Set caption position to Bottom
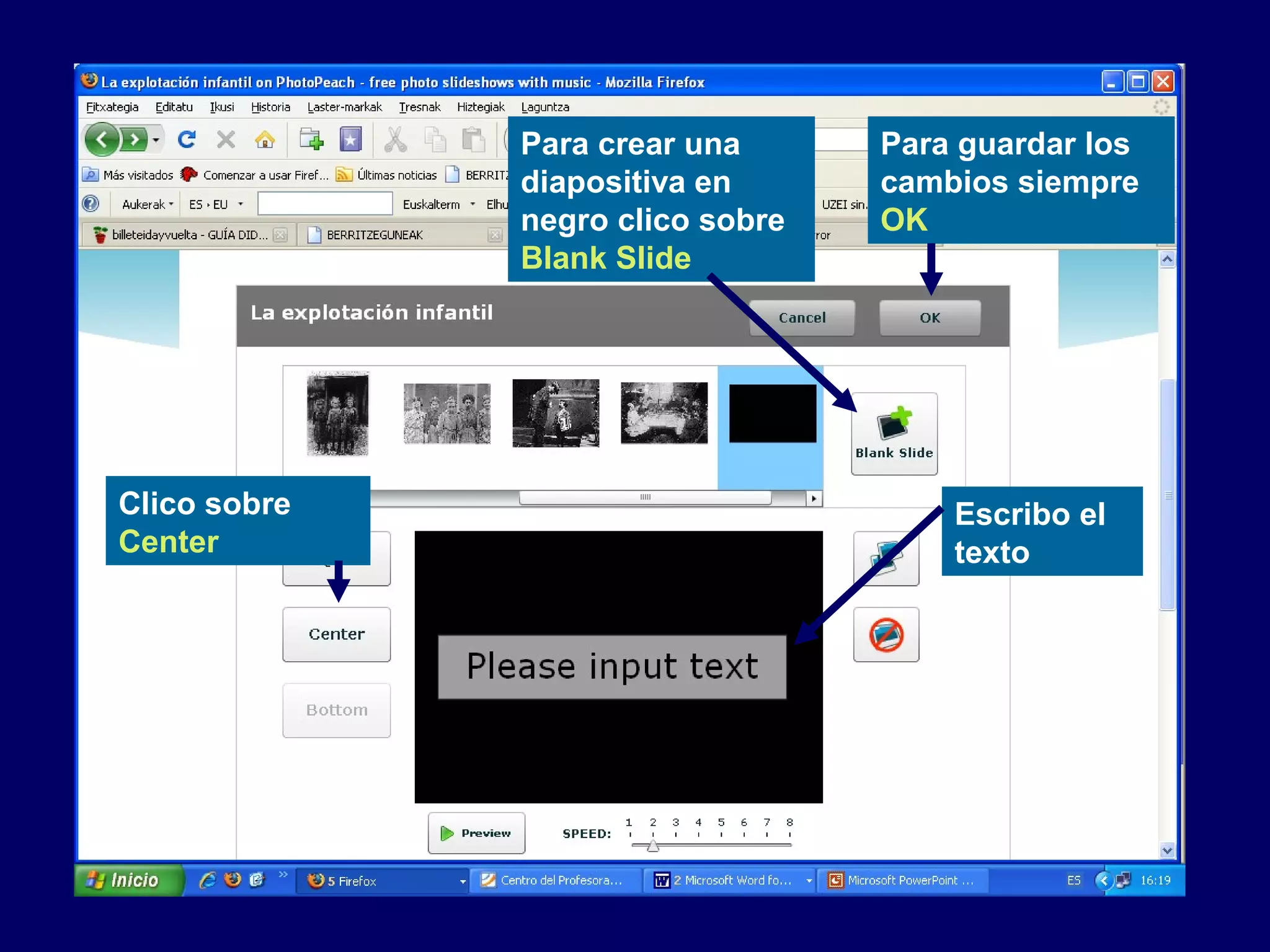 coord(337,710)
